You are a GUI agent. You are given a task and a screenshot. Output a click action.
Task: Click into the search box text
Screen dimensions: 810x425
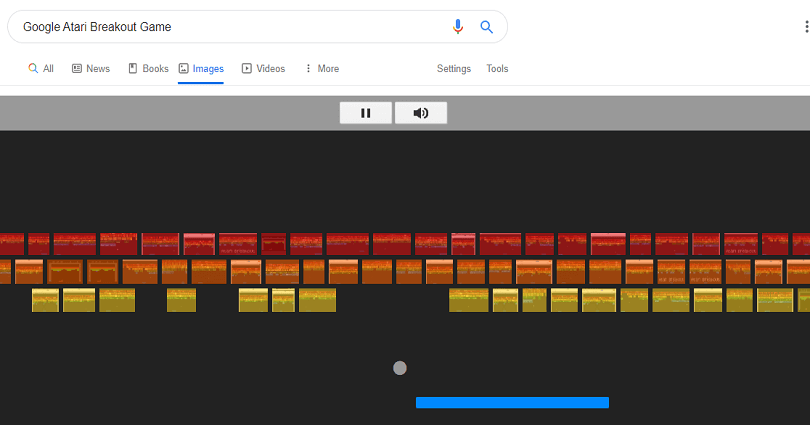click(x=97, y=27)
